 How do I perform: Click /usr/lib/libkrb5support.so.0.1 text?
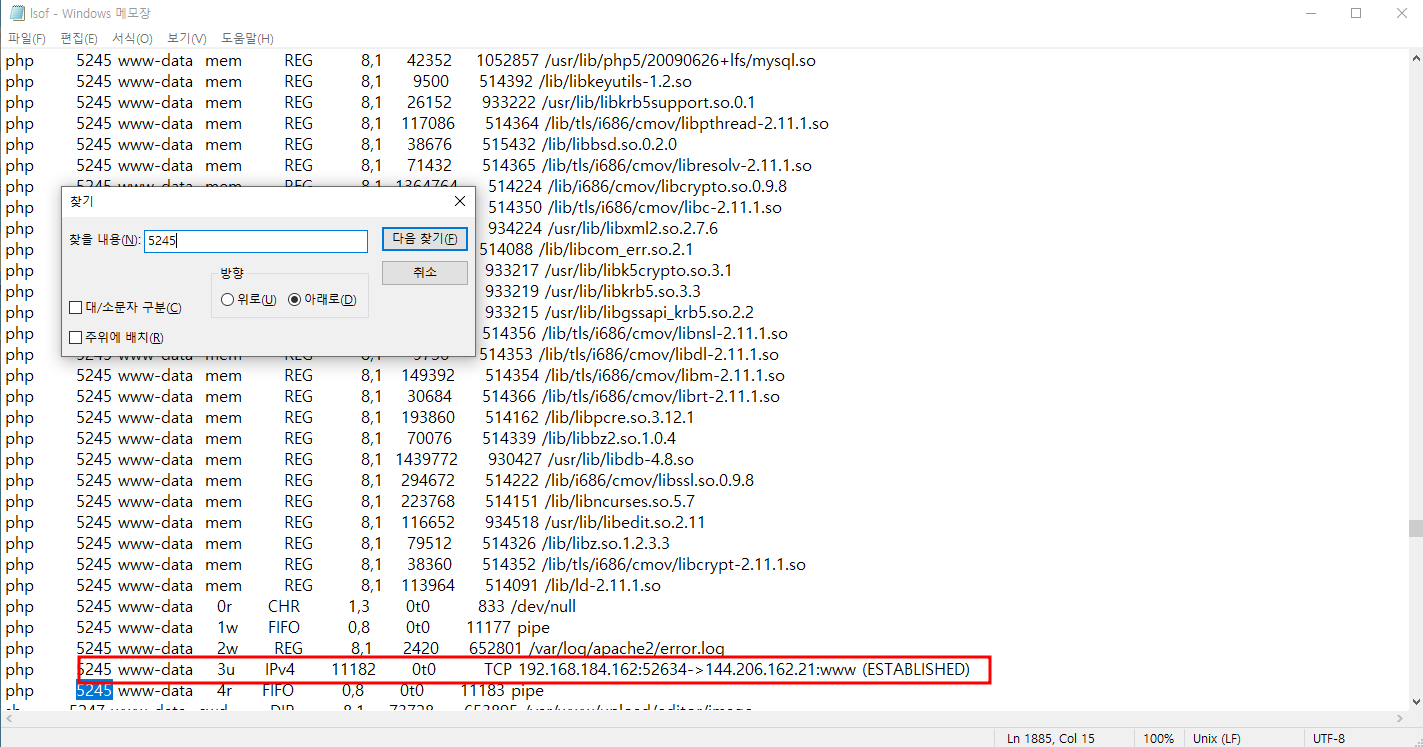(x=648, y=103)
